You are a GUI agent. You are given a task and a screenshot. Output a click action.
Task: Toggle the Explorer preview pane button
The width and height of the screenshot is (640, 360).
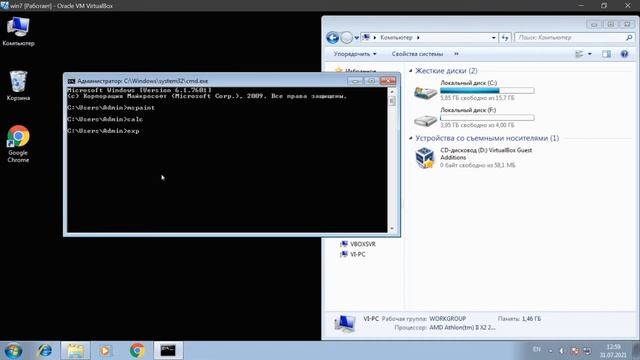pos(607,54)
